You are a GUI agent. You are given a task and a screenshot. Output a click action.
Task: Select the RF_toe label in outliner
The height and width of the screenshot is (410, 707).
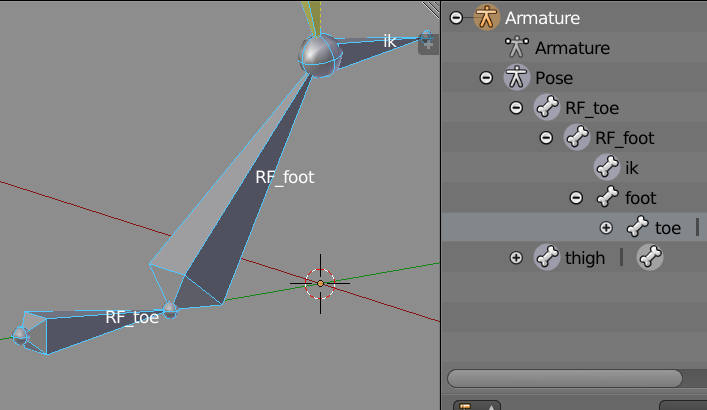(592, 108)
